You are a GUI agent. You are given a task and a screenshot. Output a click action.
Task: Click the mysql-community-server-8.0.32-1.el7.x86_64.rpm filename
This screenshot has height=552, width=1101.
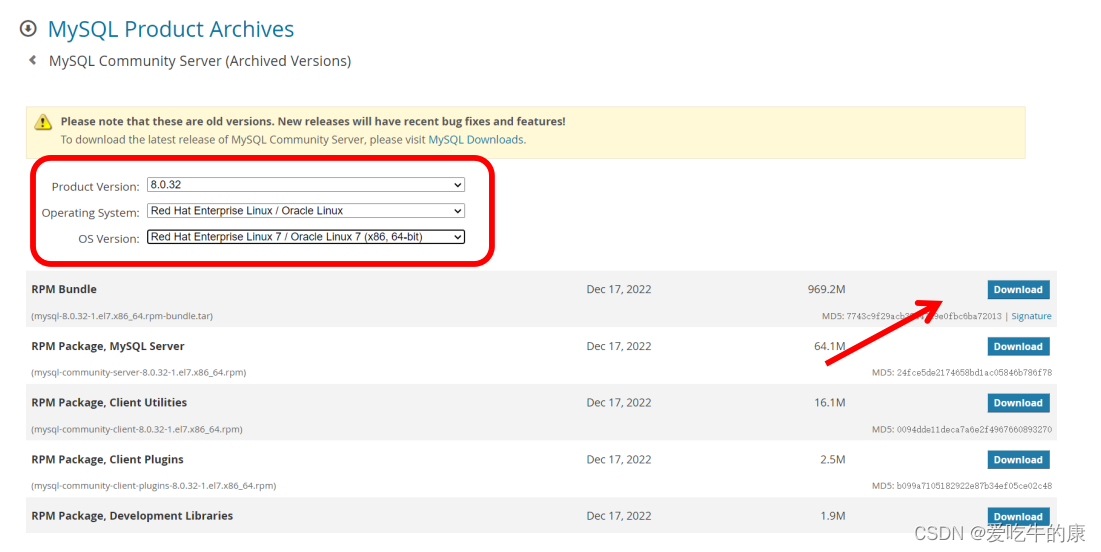[138, 372]
